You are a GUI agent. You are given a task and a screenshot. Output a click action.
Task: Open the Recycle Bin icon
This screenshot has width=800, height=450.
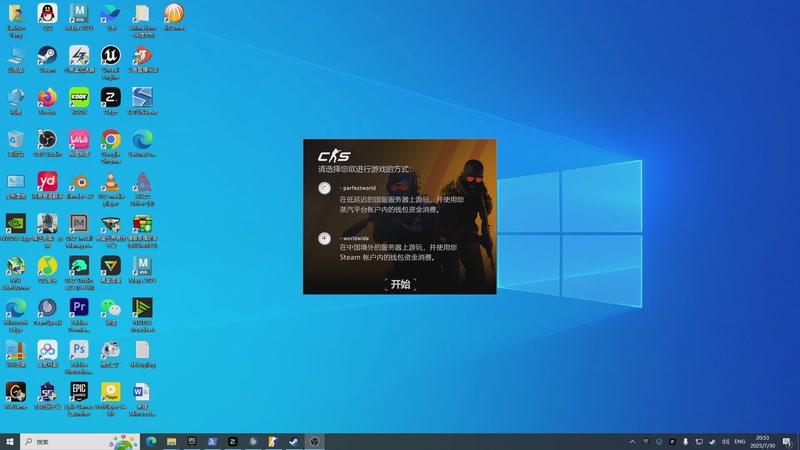[16, 143]
